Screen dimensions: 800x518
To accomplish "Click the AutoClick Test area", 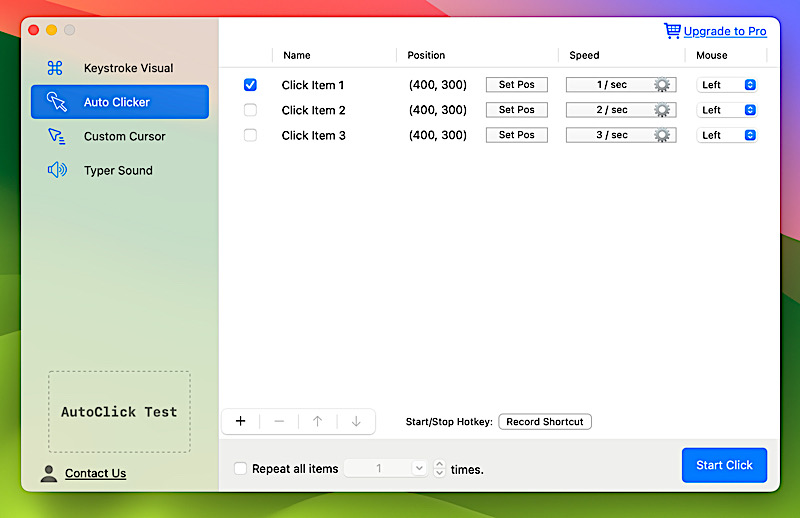I will point(119,412).
